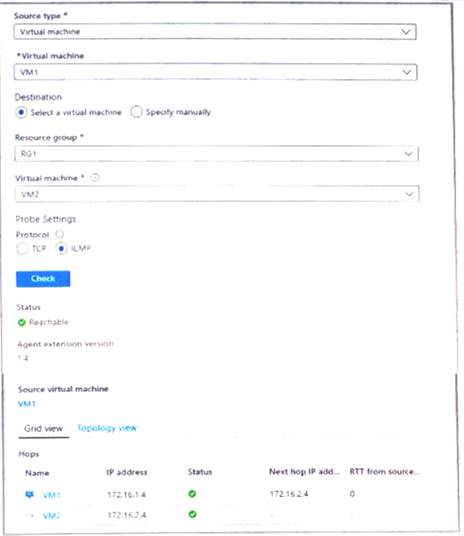This screenshot has height=536, width=464.
Task: Select TCP protocol radio button
Action: (x=22, y=249)
